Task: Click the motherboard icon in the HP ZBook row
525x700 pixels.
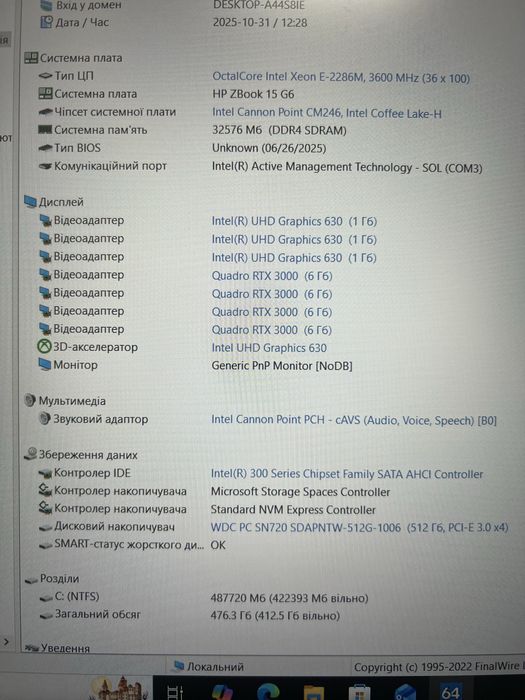Action: pos(46,94)
